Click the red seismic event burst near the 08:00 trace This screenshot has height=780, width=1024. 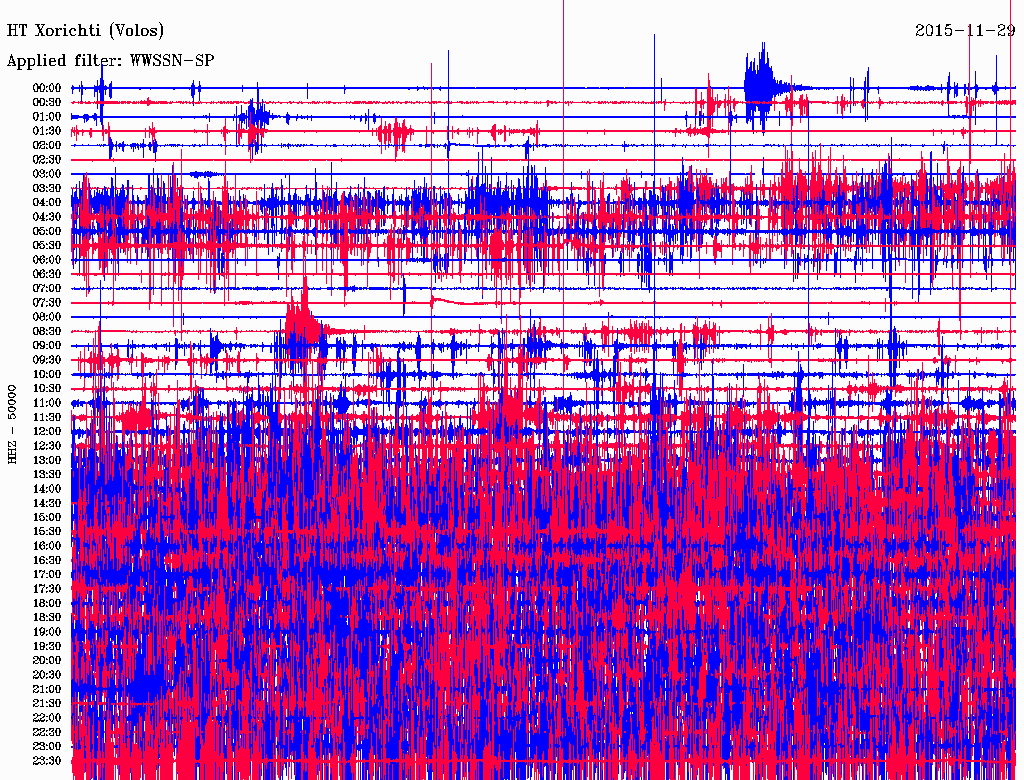pos(304,320)
